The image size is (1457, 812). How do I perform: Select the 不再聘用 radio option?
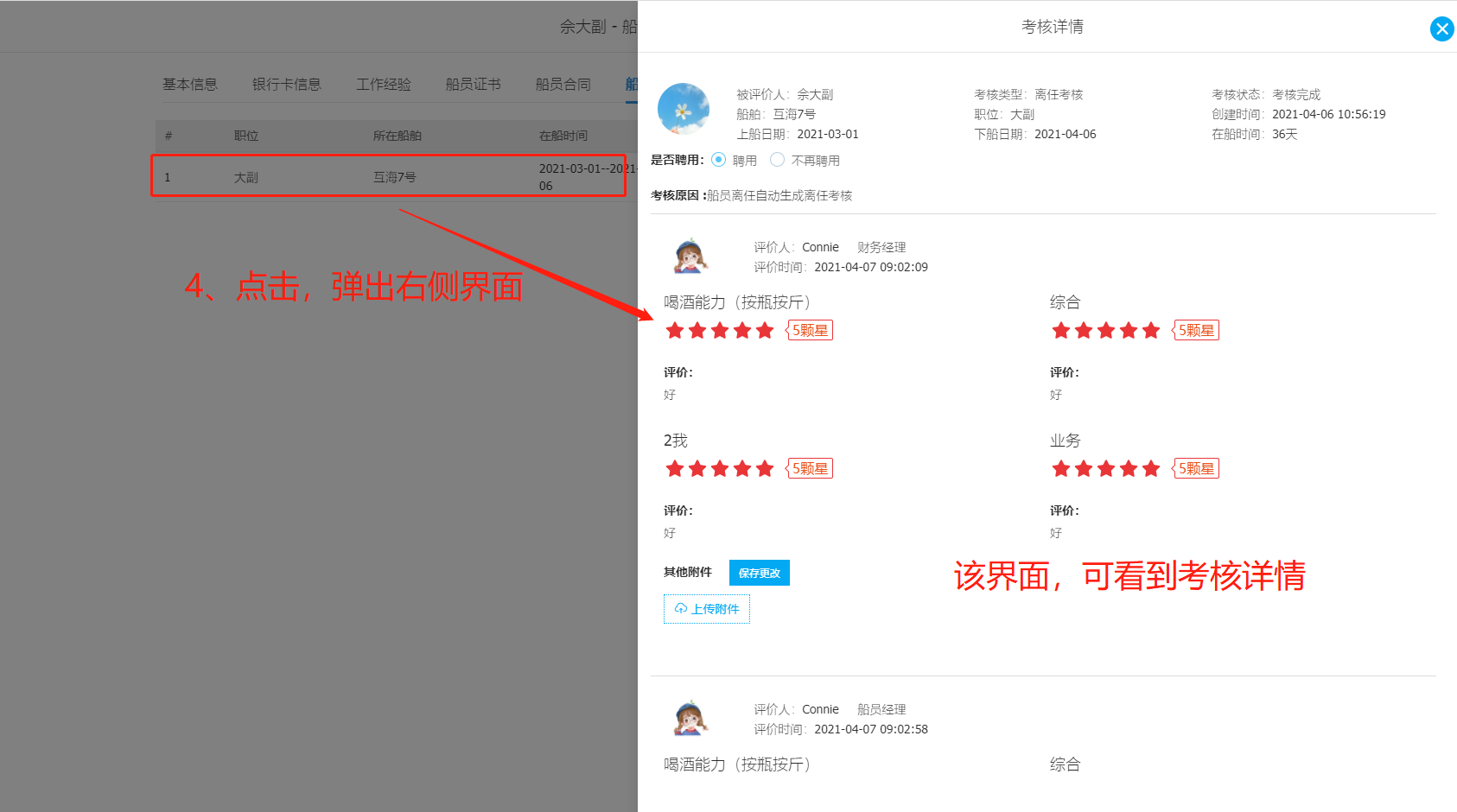(777, 160)
